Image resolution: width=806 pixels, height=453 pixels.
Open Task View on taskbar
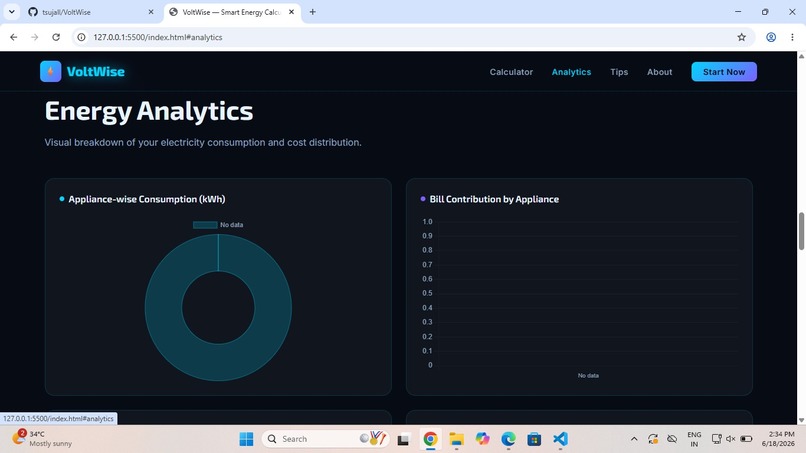click(x=403, y=439)
